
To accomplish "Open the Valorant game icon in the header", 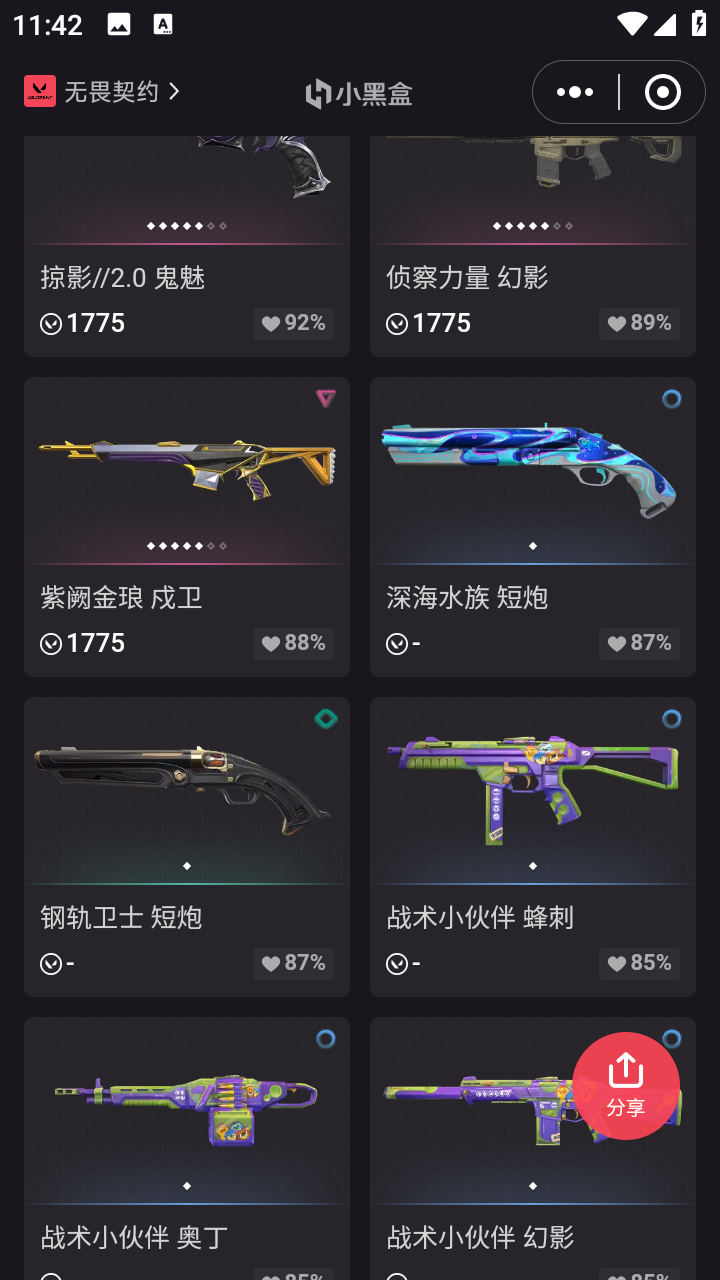I will (40, 91).
